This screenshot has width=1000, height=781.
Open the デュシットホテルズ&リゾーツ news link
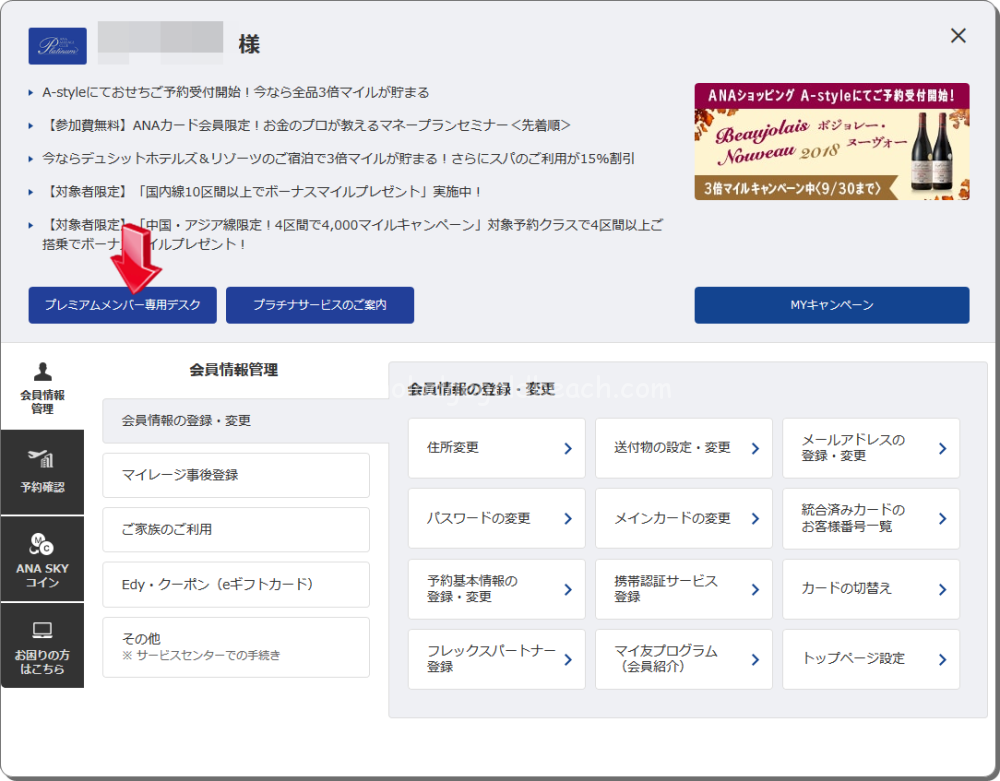pyautogui.click(x=339, y=159)
